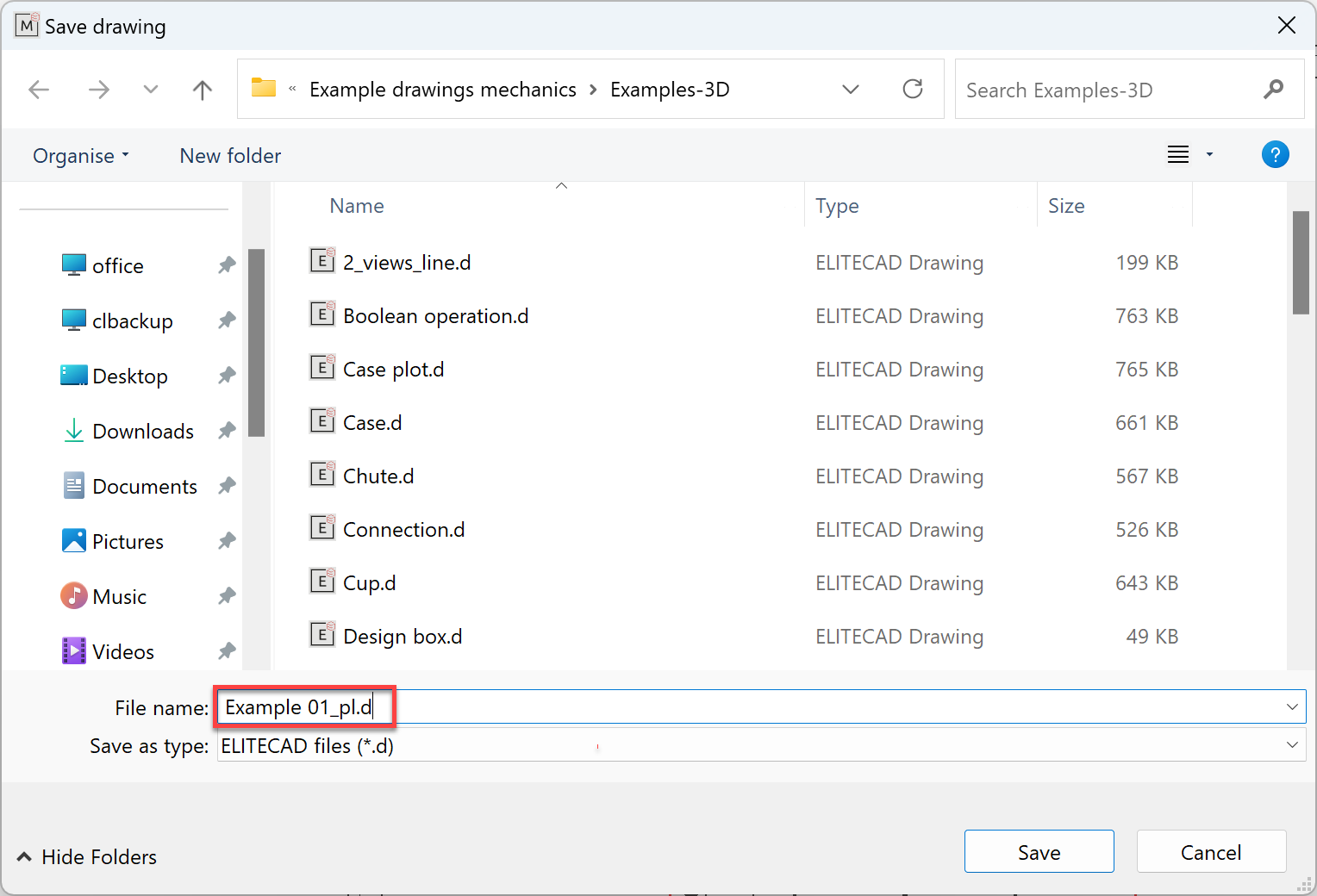
Task: Expand the address bar path history
Action: point(850,90)
